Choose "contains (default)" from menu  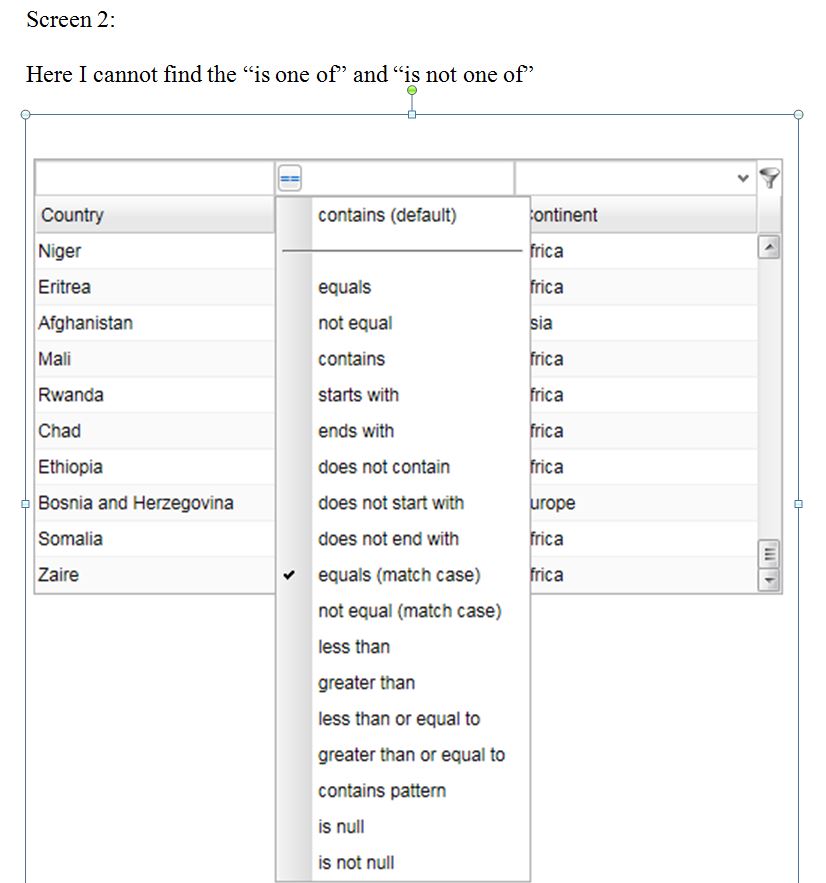point(387,215)
